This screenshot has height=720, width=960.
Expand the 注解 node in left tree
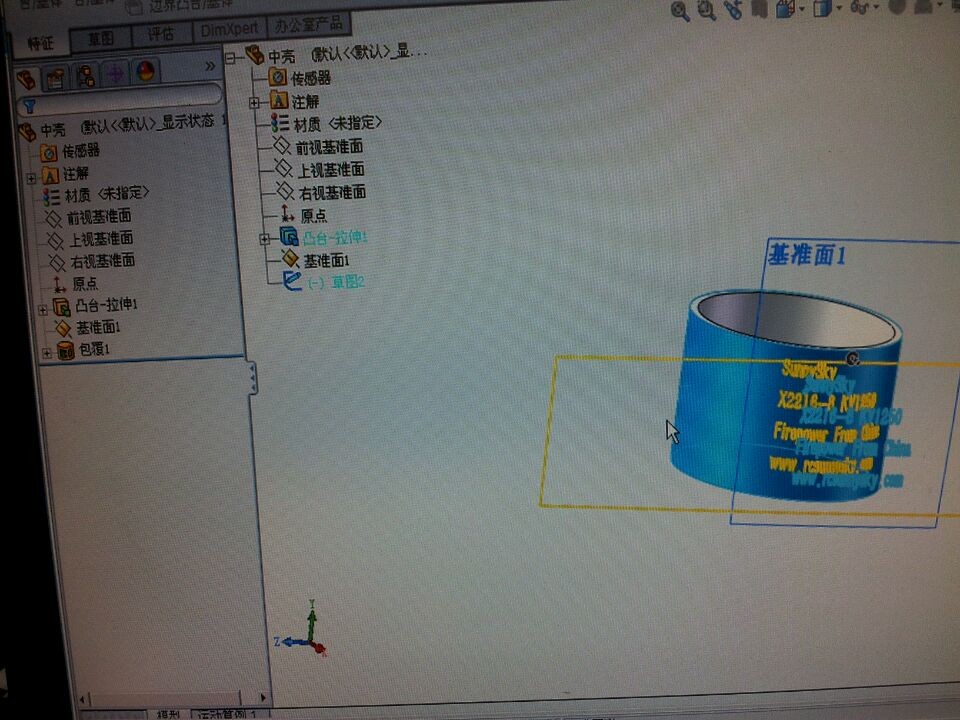tap(31, 178)
